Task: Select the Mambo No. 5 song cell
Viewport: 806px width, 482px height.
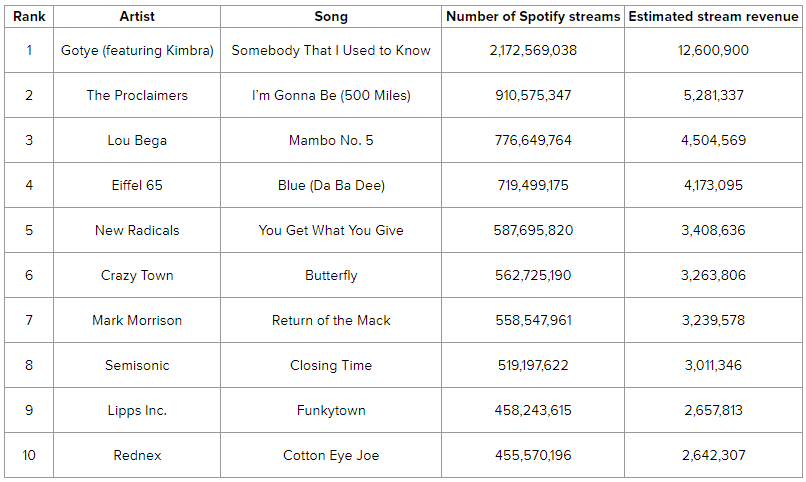Action: pos(331,140)
